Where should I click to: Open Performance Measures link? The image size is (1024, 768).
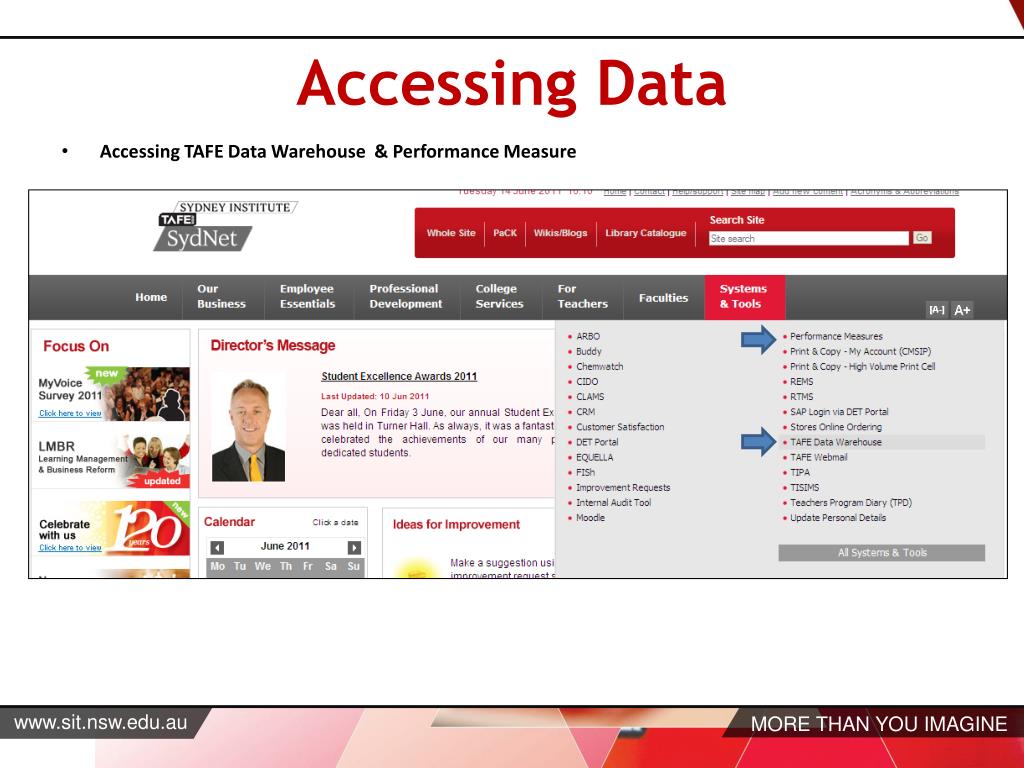(x=836, y=336)
